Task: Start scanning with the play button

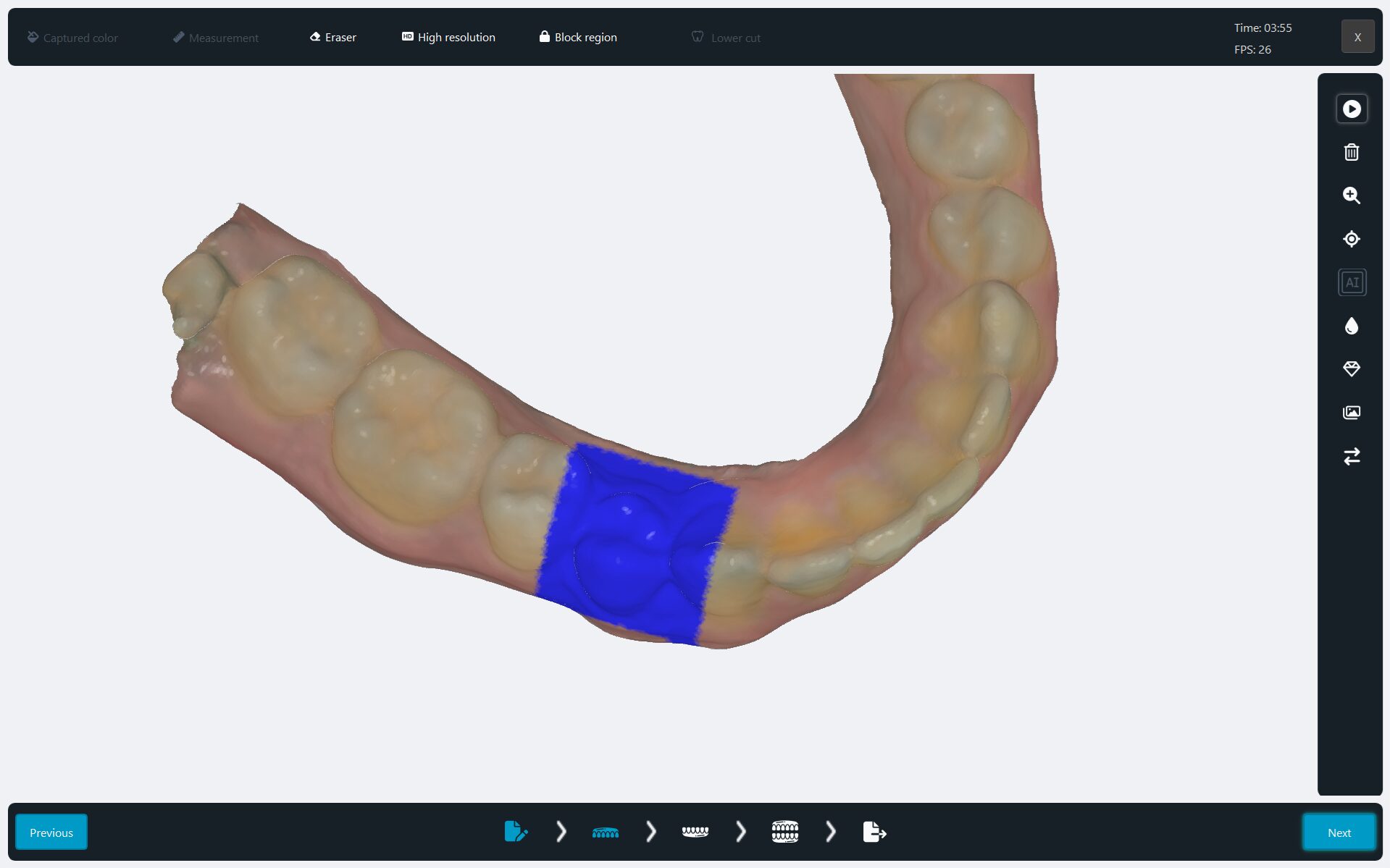Action: point(1351,109)
